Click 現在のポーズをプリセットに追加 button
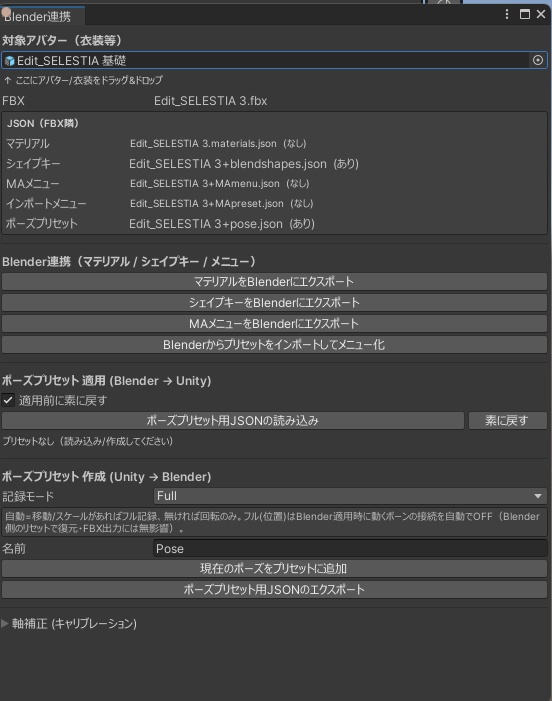This screenshot has width=552, height=701. click(274, 569)
